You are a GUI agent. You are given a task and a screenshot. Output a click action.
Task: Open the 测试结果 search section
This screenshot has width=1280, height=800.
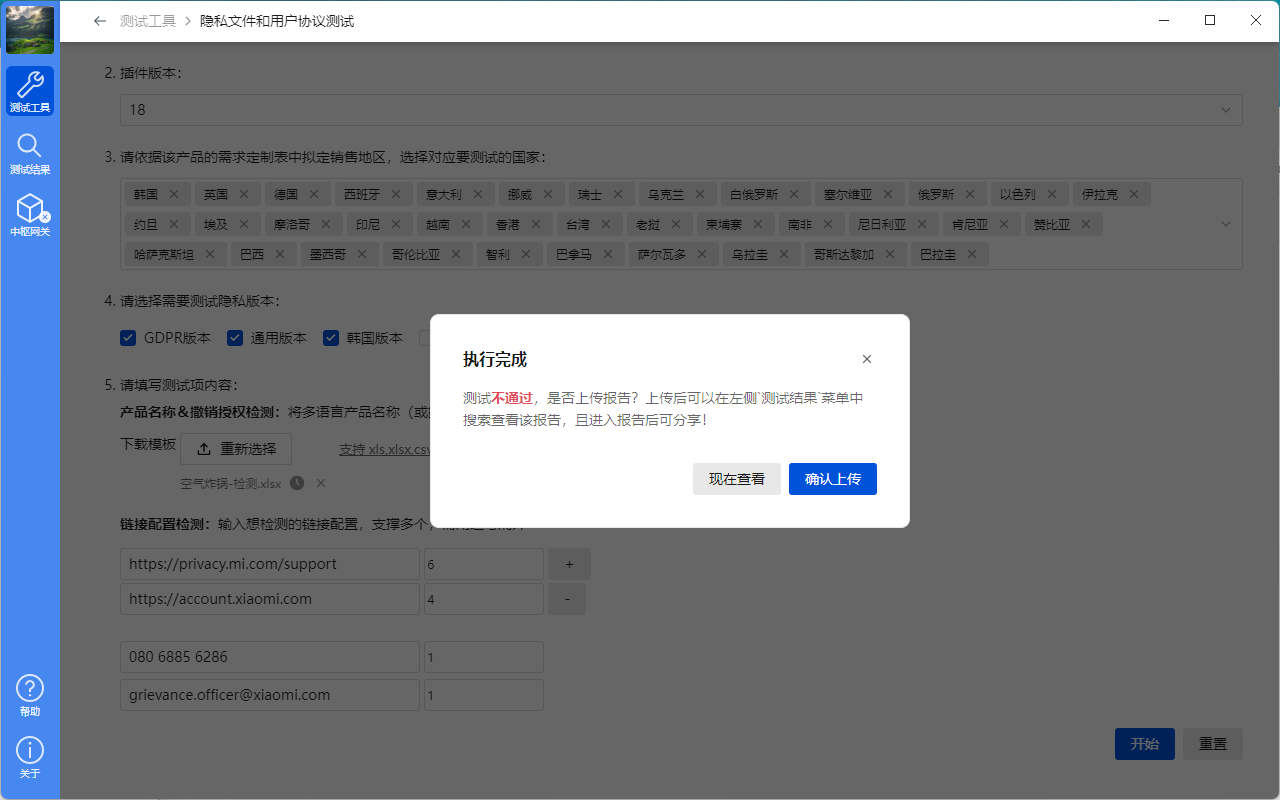tap(30, 153)
